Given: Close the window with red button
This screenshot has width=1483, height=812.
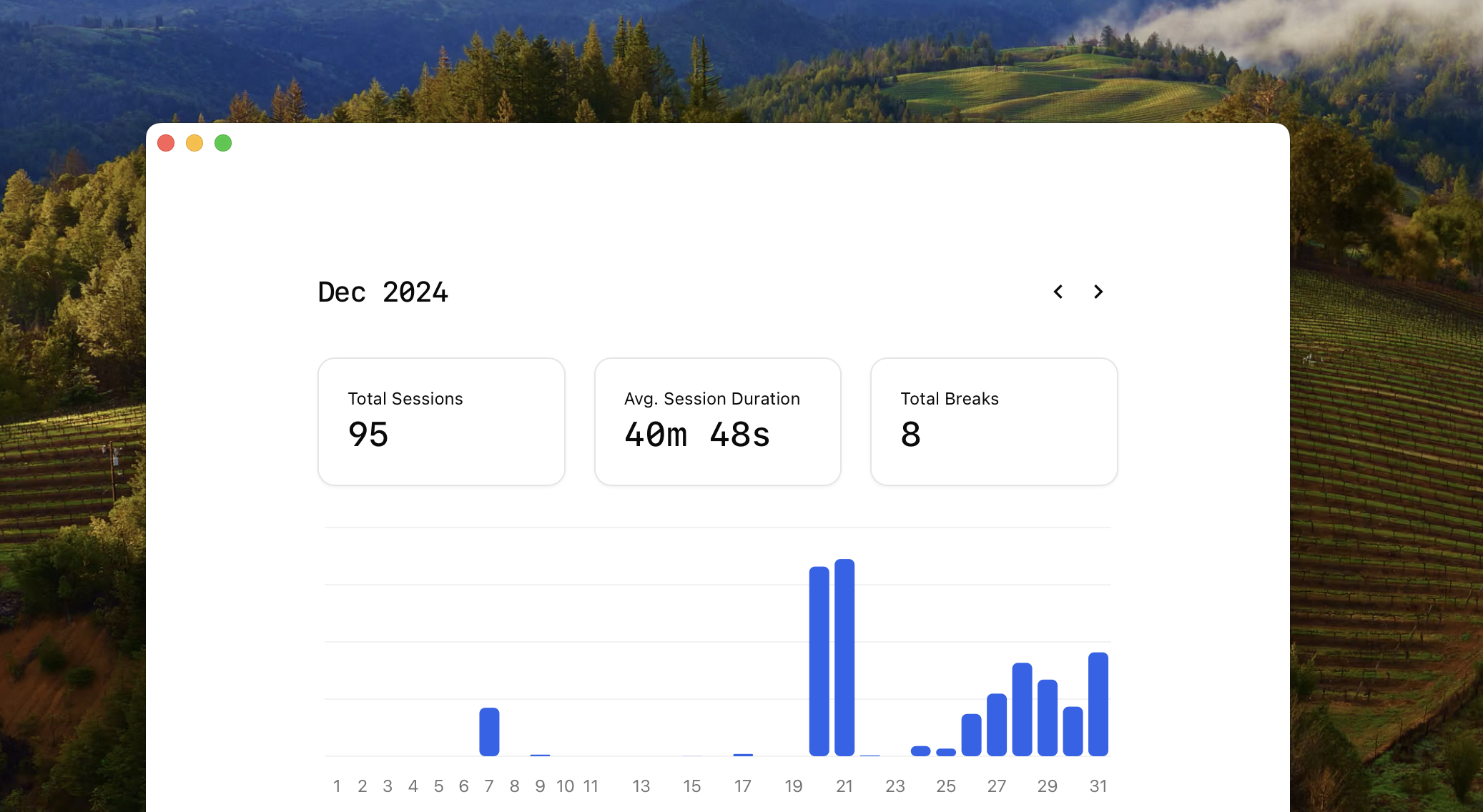Looking at the screenshot, I should click(166, 143).
